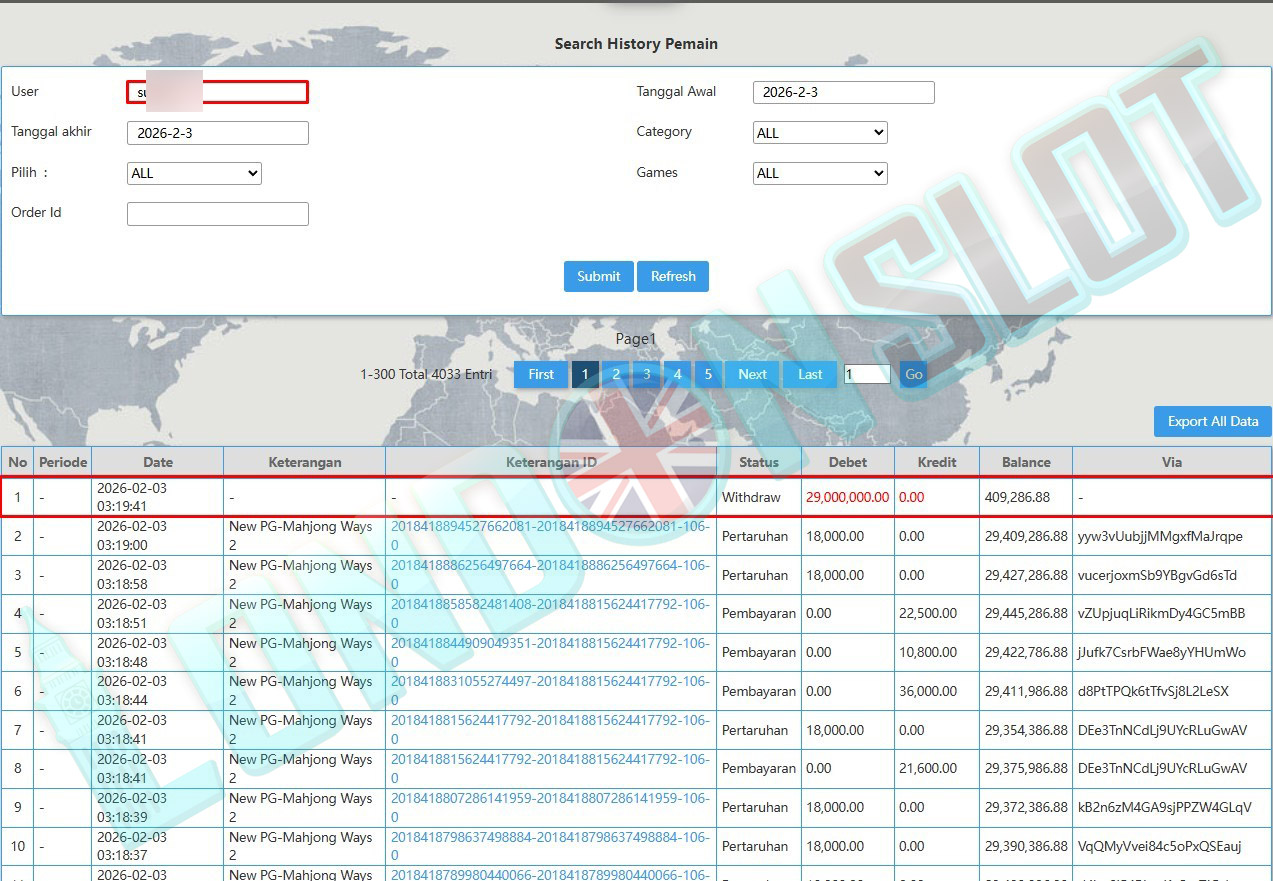
Task: Open the Games dropdown
Action: [x=819, y=173]
